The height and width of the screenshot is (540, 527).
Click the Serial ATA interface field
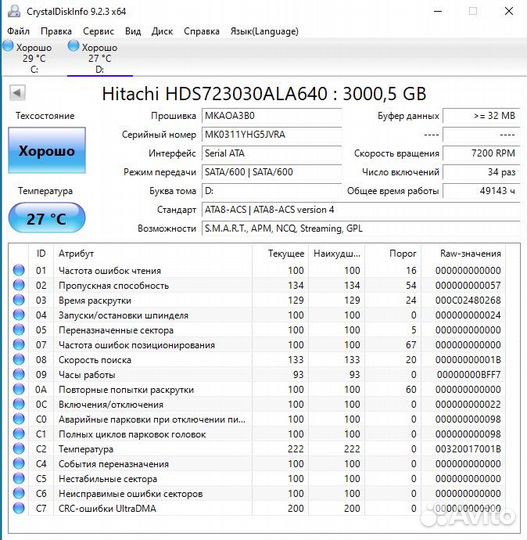coord(272,153)
